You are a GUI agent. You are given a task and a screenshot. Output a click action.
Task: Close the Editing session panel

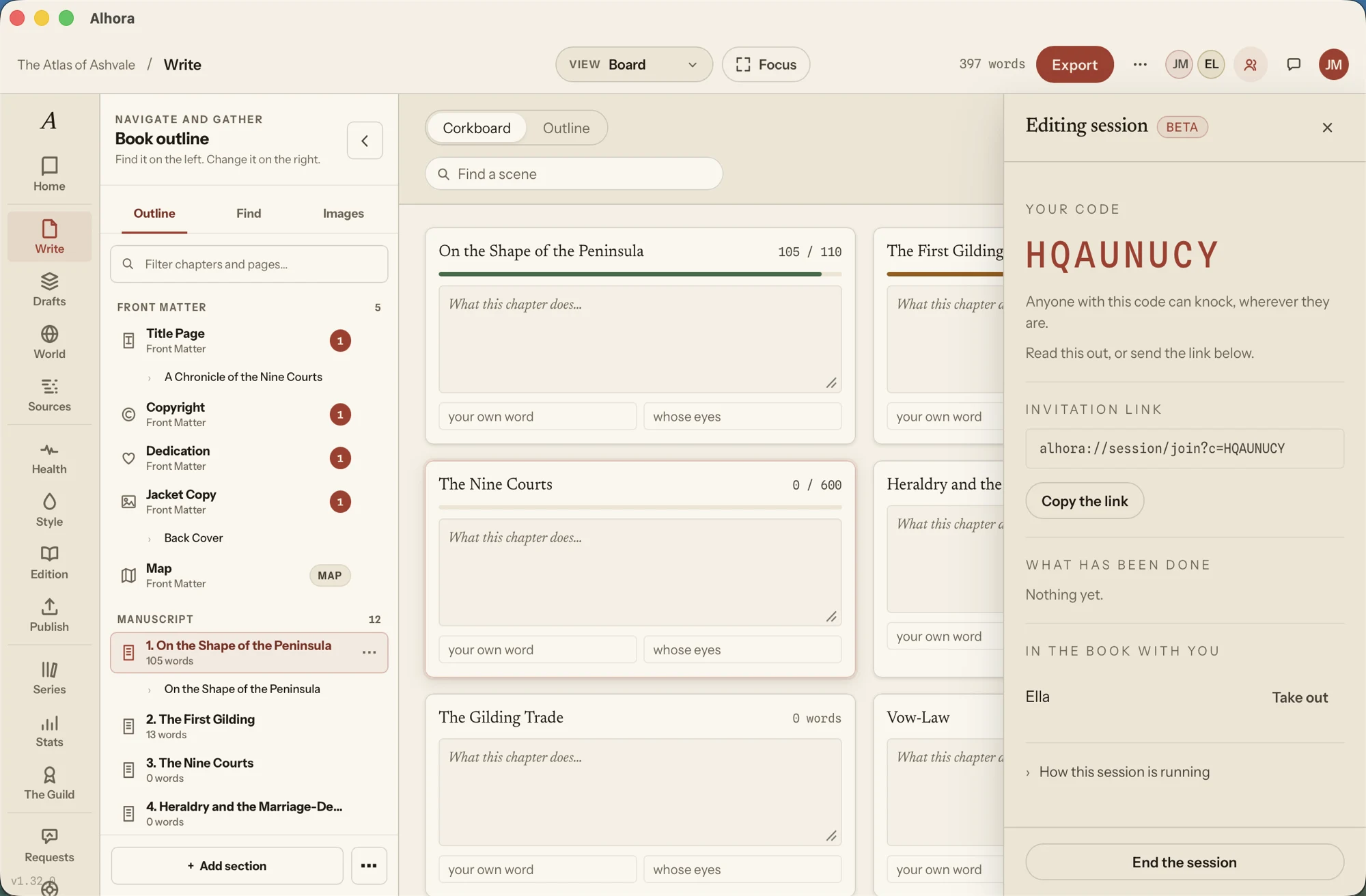click(x=1327, y=127)
